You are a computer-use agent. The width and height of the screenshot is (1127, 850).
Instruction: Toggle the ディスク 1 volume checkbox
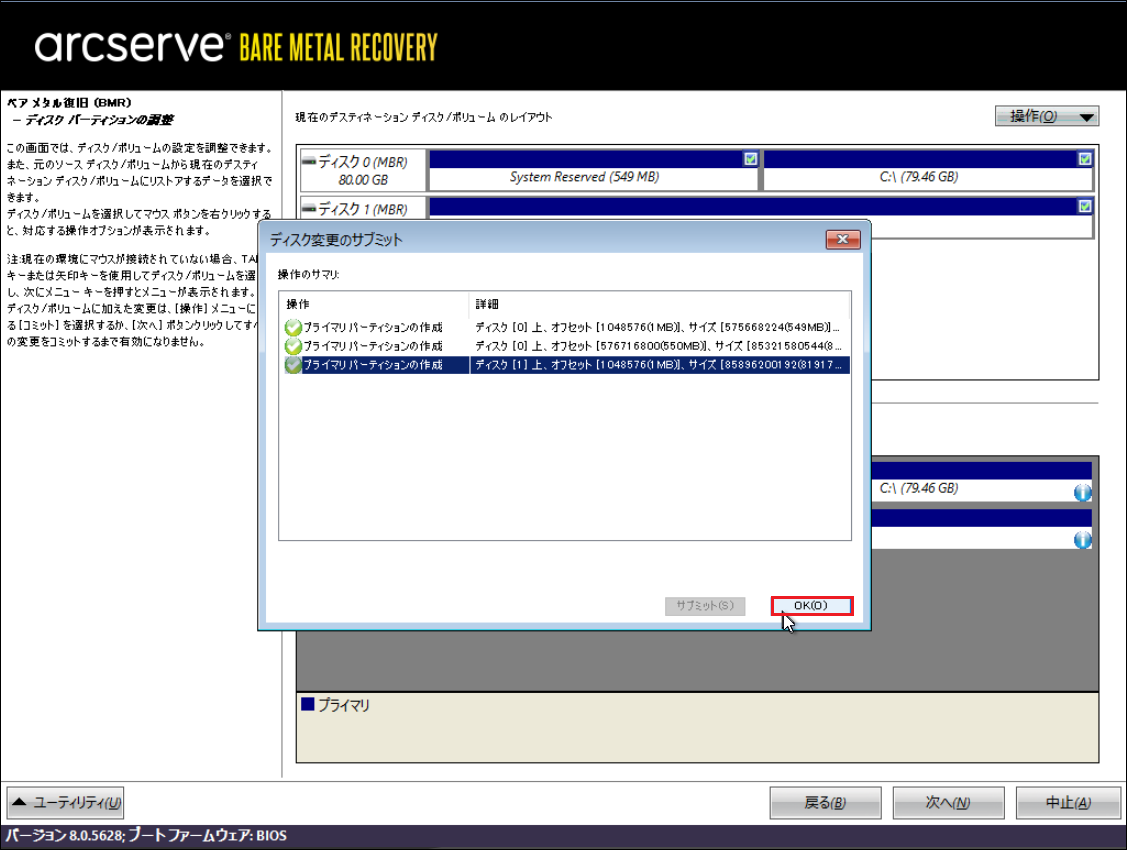tap(1085, 206)
